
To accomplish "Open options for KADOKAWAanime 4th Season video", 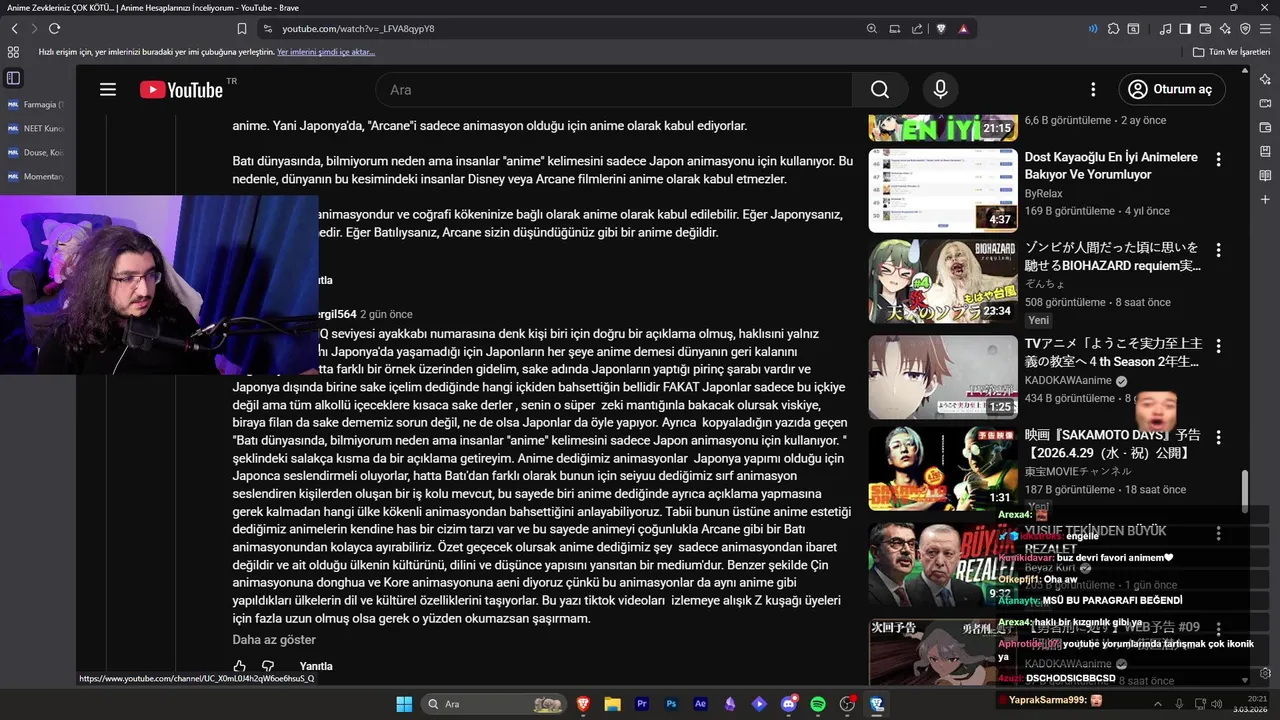I will (x=1218, y=346).
